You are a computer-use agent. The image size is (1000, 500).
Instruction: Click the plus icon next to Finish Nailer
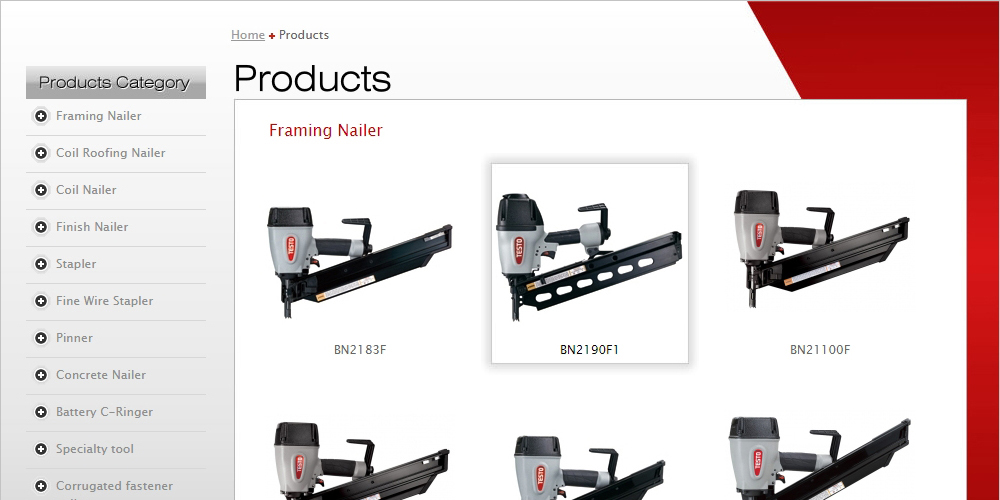41,227
